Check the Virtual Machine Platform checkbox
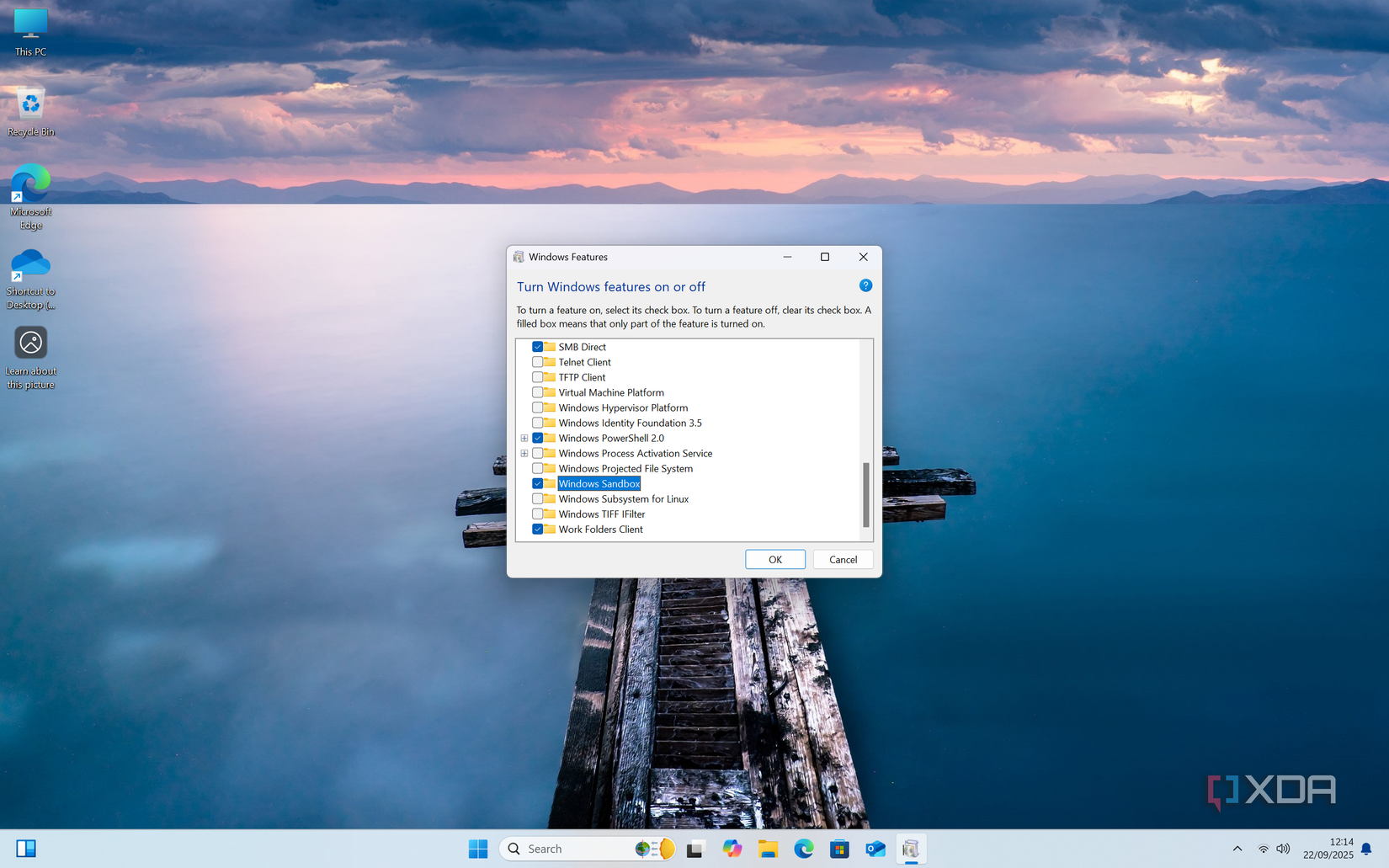The image size is (1389, 868). pyautogui.click(x=537, y=392)
